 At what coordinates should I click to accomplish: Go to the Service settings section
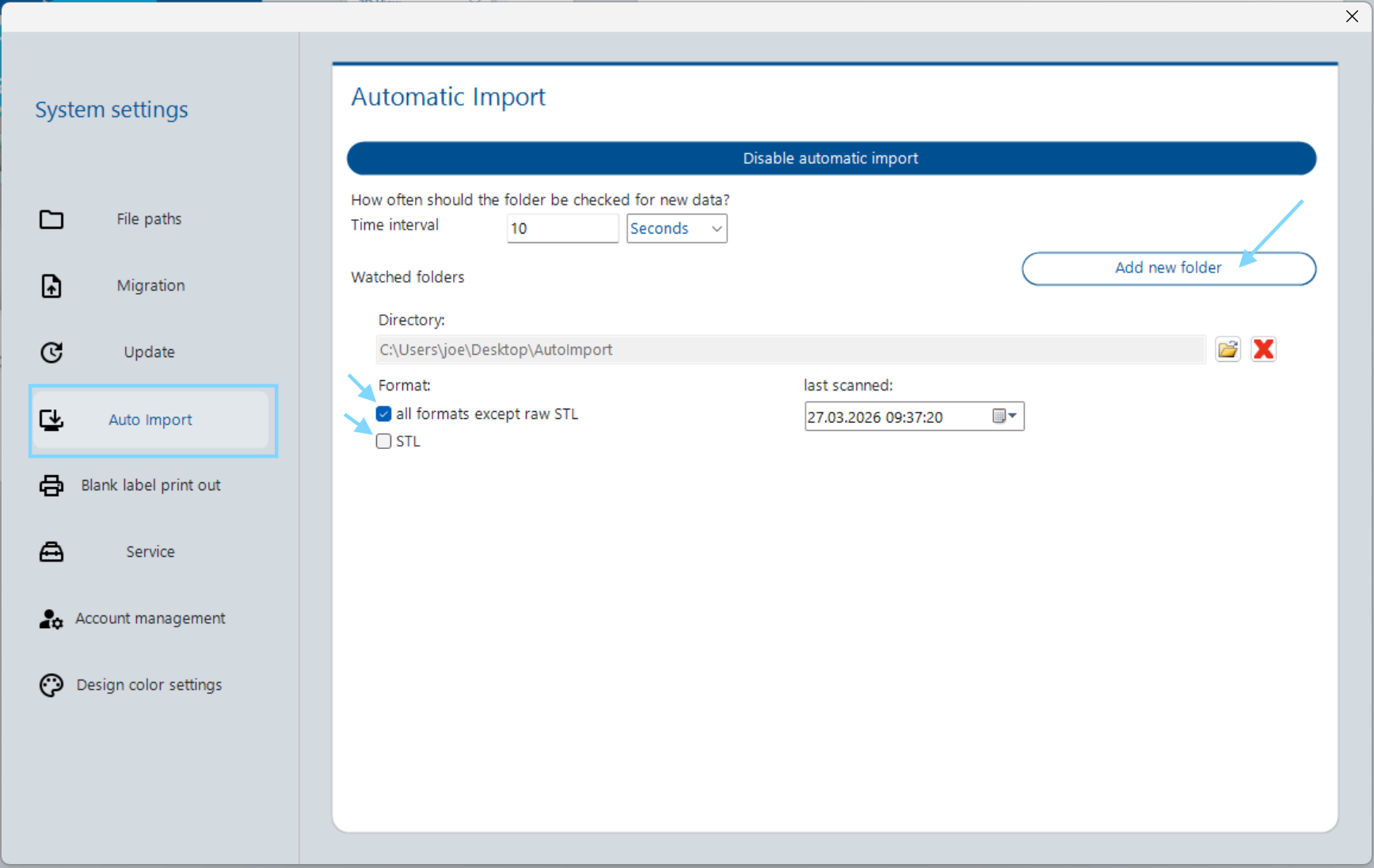150,552
